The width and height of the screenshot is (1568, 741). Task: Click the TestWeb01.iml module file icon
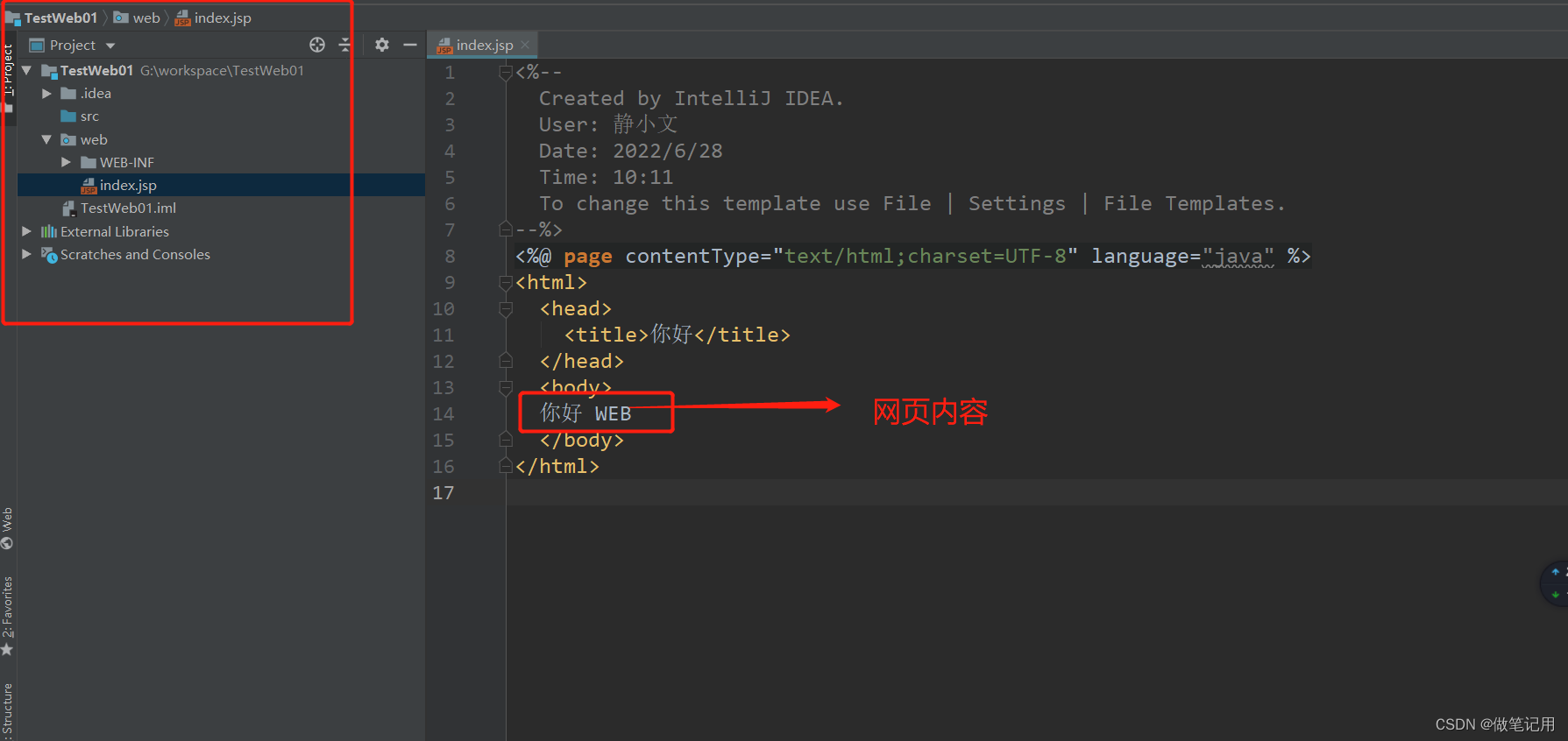point(68,208)
